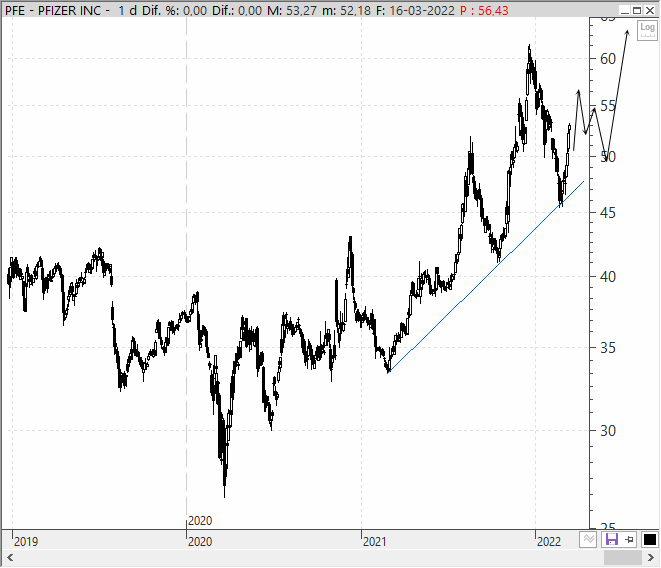Maximize the PFE chart window
661x568 pixels.
[x=637, y=11]
